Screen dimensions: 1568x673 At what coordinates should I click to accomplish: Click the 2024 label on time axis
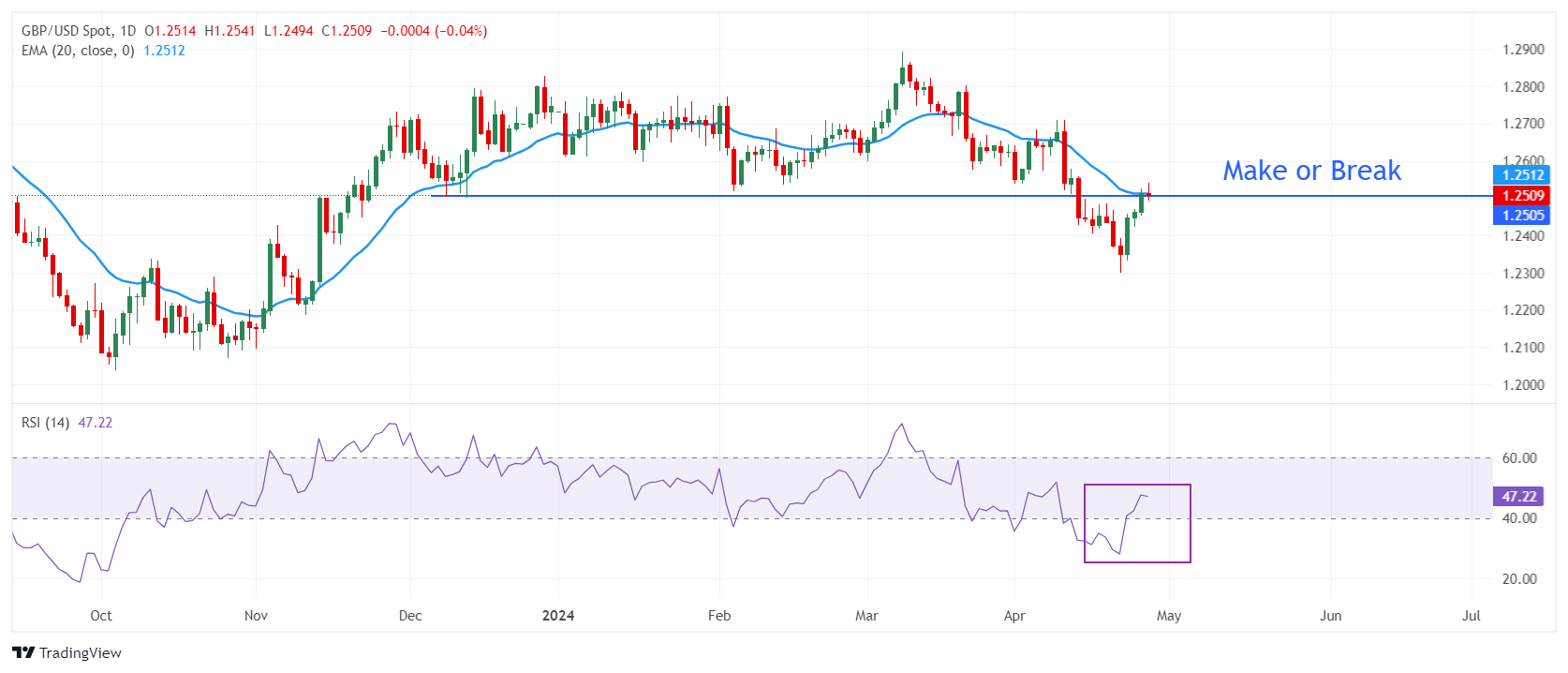pyautogui.click(x=558, y=616)
